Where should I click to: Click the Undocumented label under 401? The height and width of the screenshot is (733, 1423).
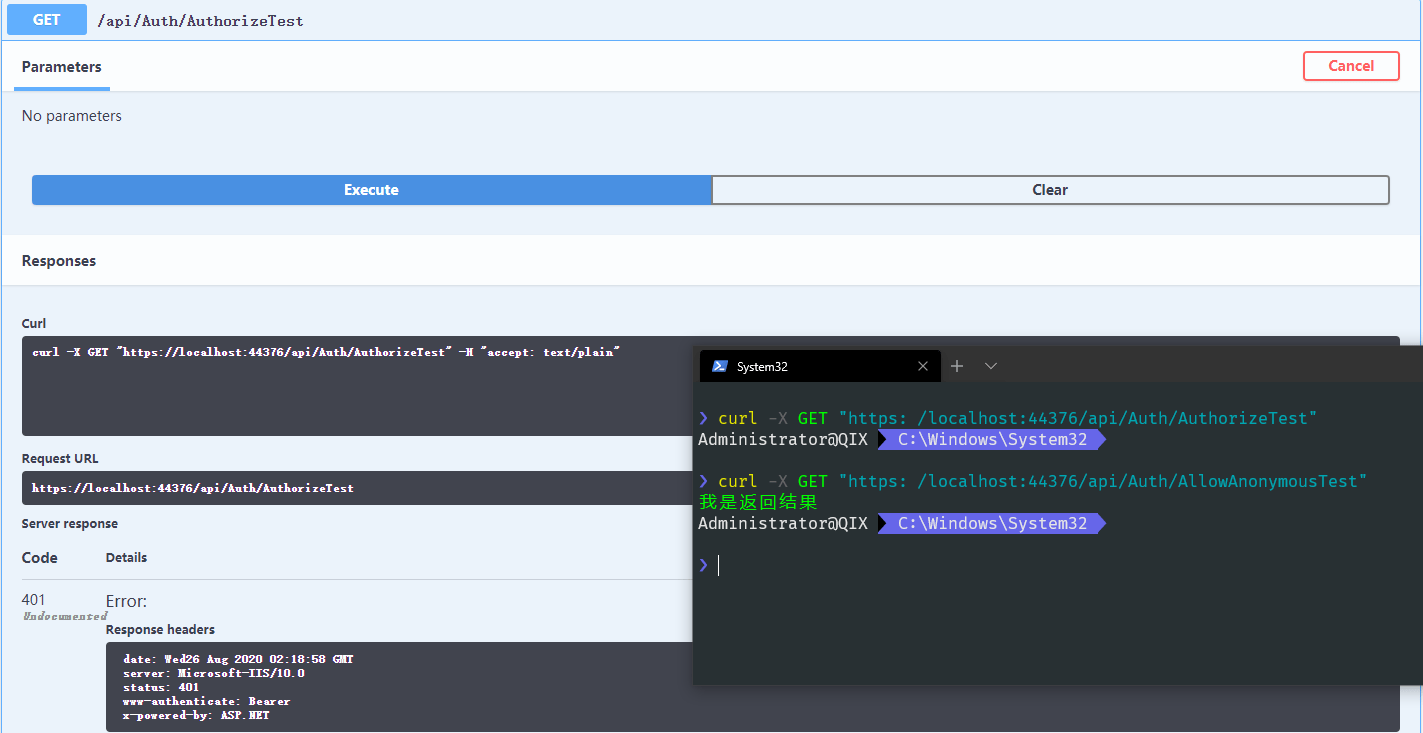point(64,616)
